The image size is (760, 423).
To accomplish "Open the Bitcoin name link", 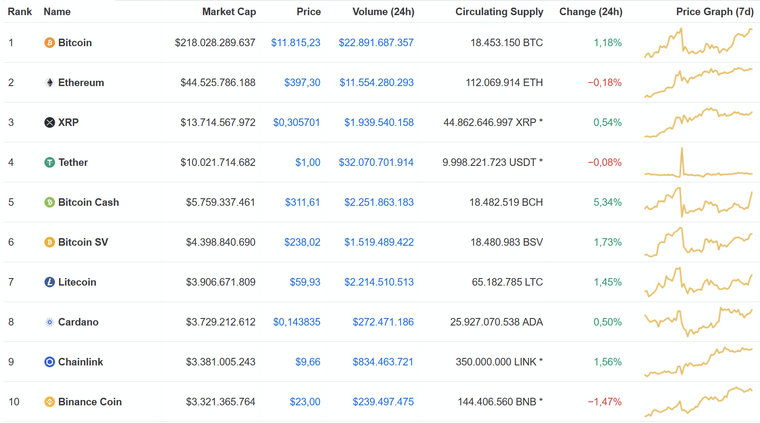I will tap(75, 43).
